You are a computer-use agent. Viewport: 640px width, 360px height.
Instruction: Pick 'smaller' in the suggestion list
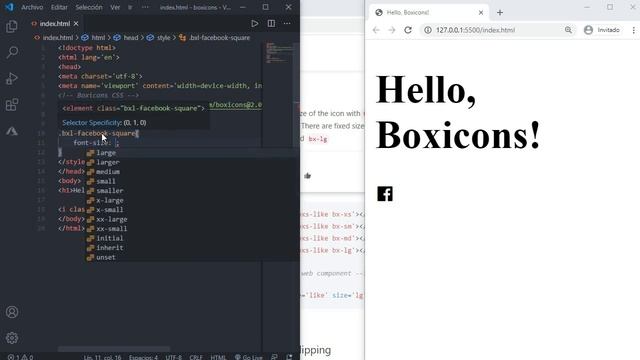point(192,191)
